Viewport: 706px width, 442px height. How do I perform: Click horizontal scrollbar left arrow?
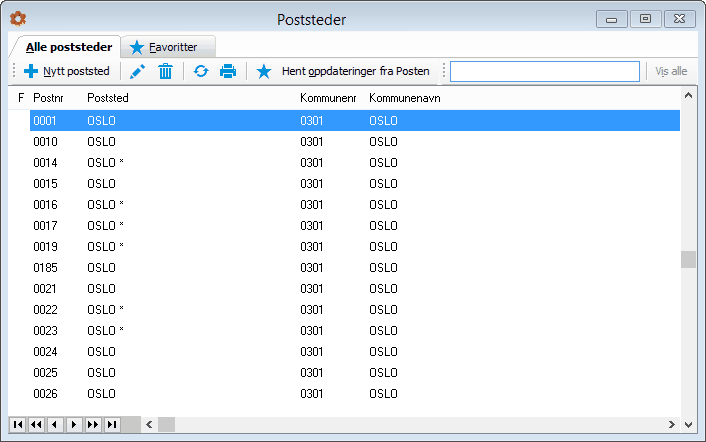pyautogui.click(x=149, y=424)
